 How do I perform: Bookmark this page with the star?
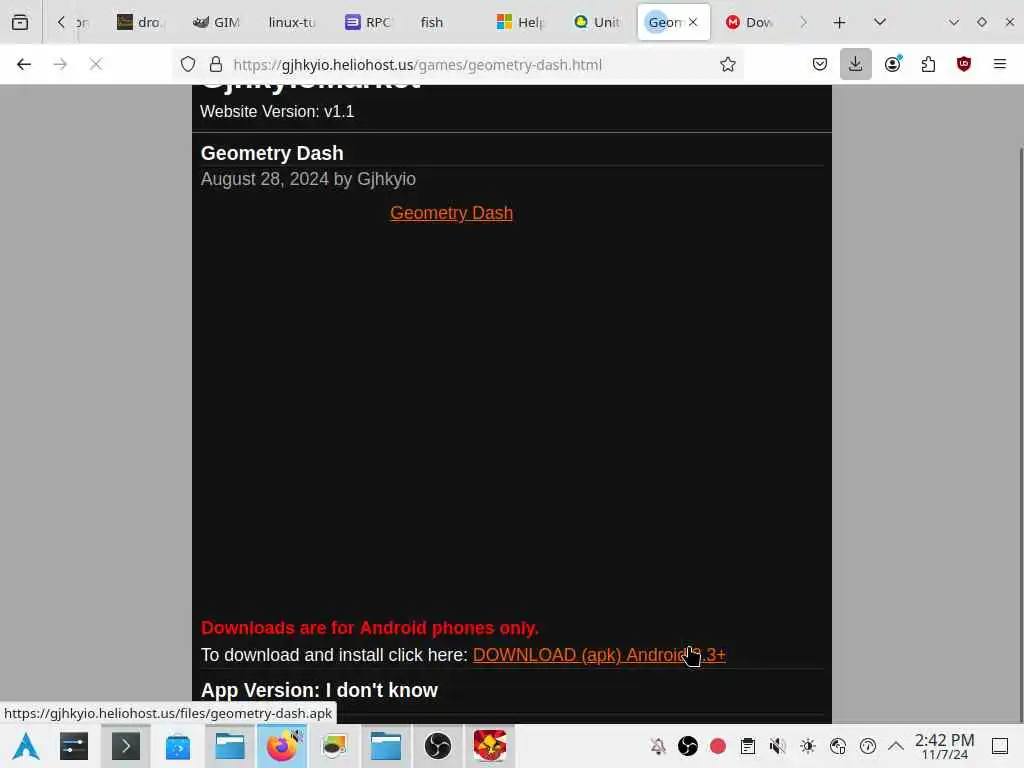728,64
